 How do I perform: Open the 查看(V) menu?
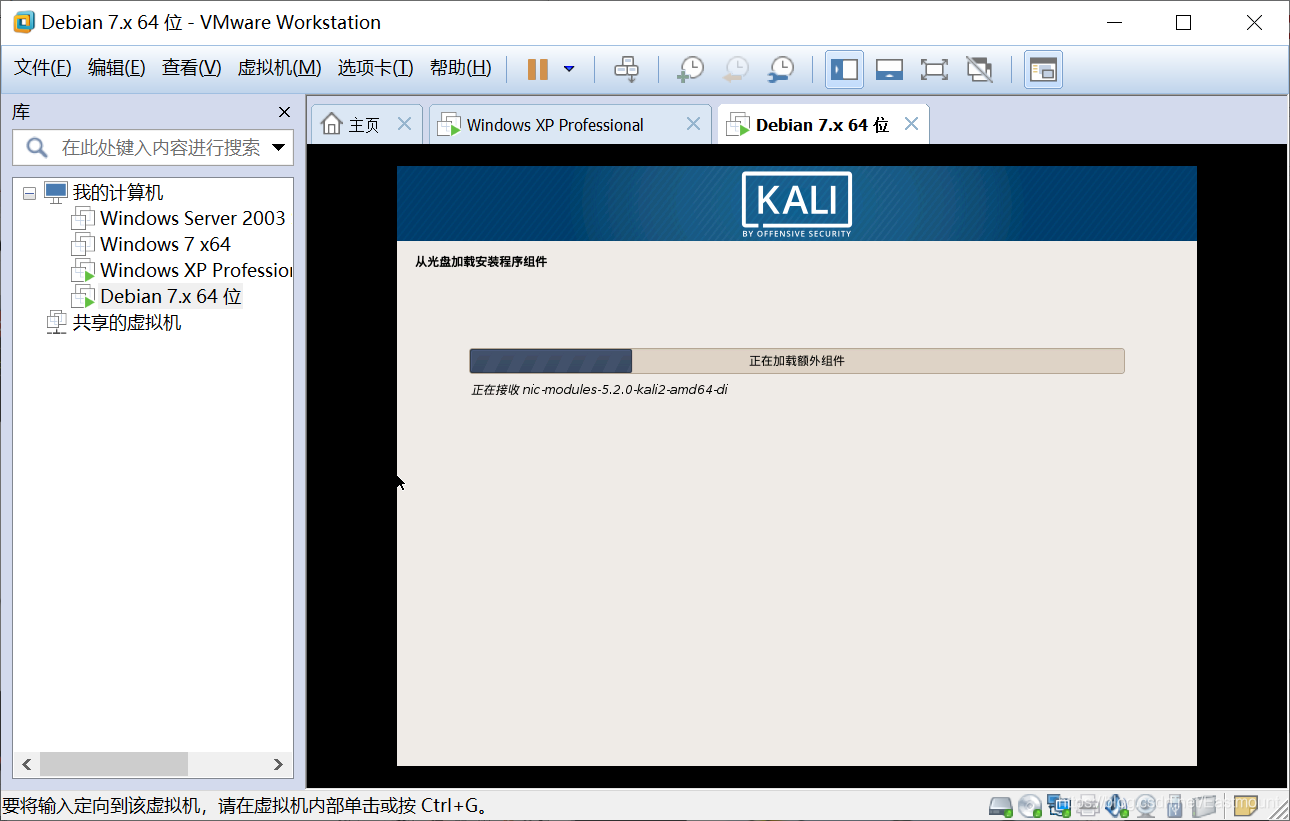click(192, 68)
